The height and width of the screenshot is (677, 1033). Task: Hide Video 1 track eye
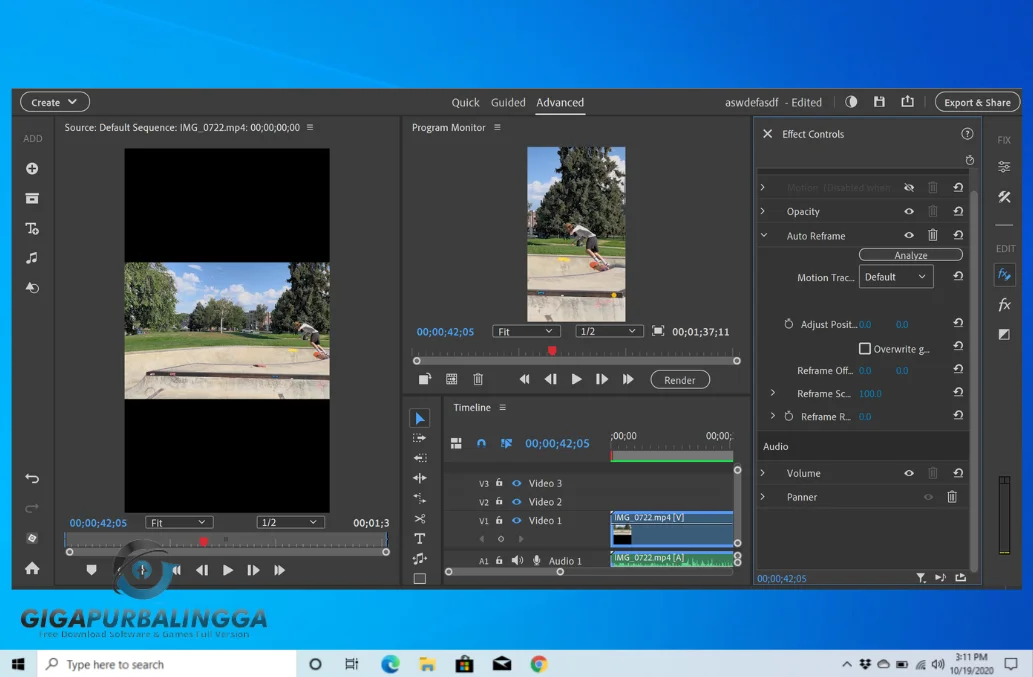click(x=516, y=520)
